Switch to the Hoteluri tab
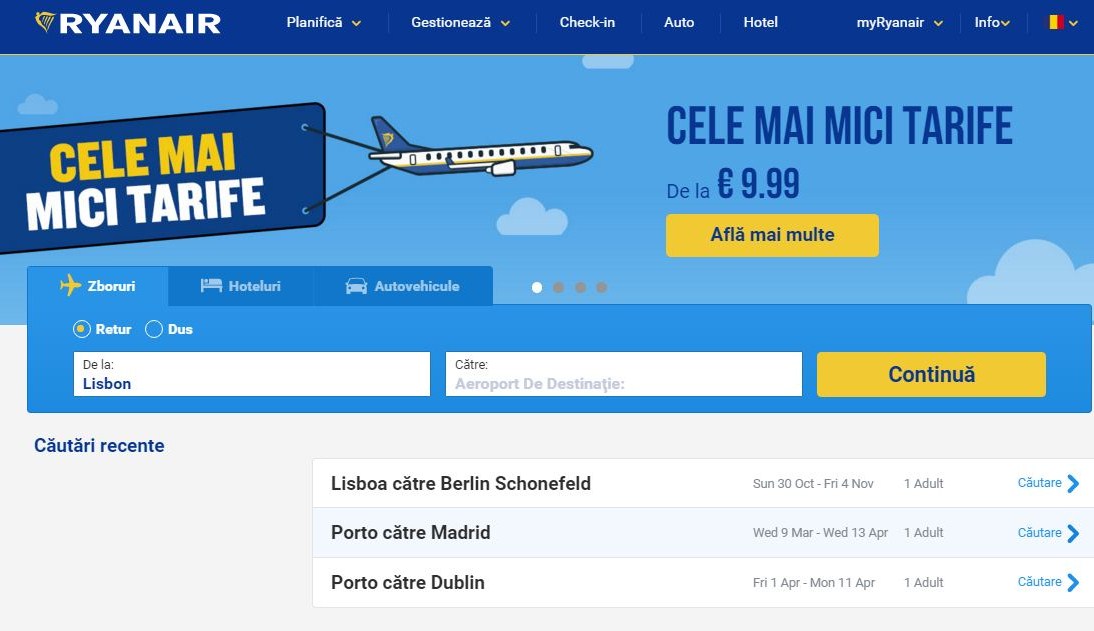The image size is (1094, 631). 240,285
